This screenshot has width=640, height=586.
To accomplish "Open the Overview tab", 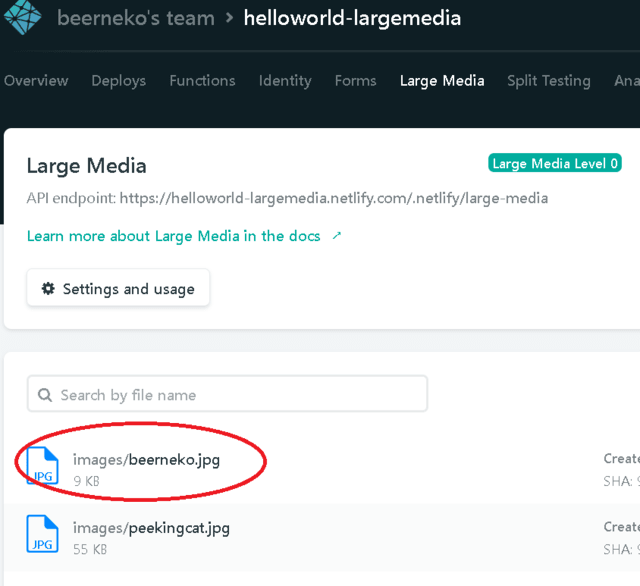I will (36, 81).
